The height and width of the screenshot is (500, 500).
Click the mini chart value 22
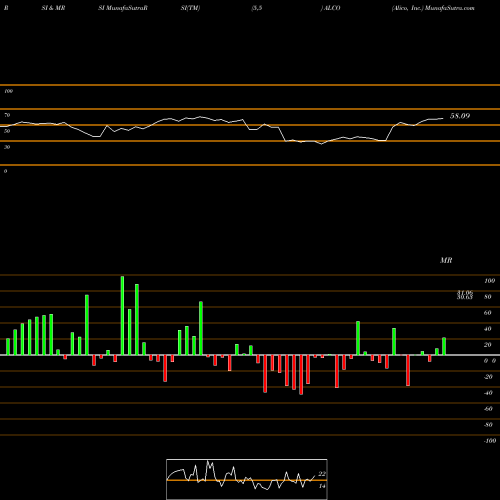322,474
